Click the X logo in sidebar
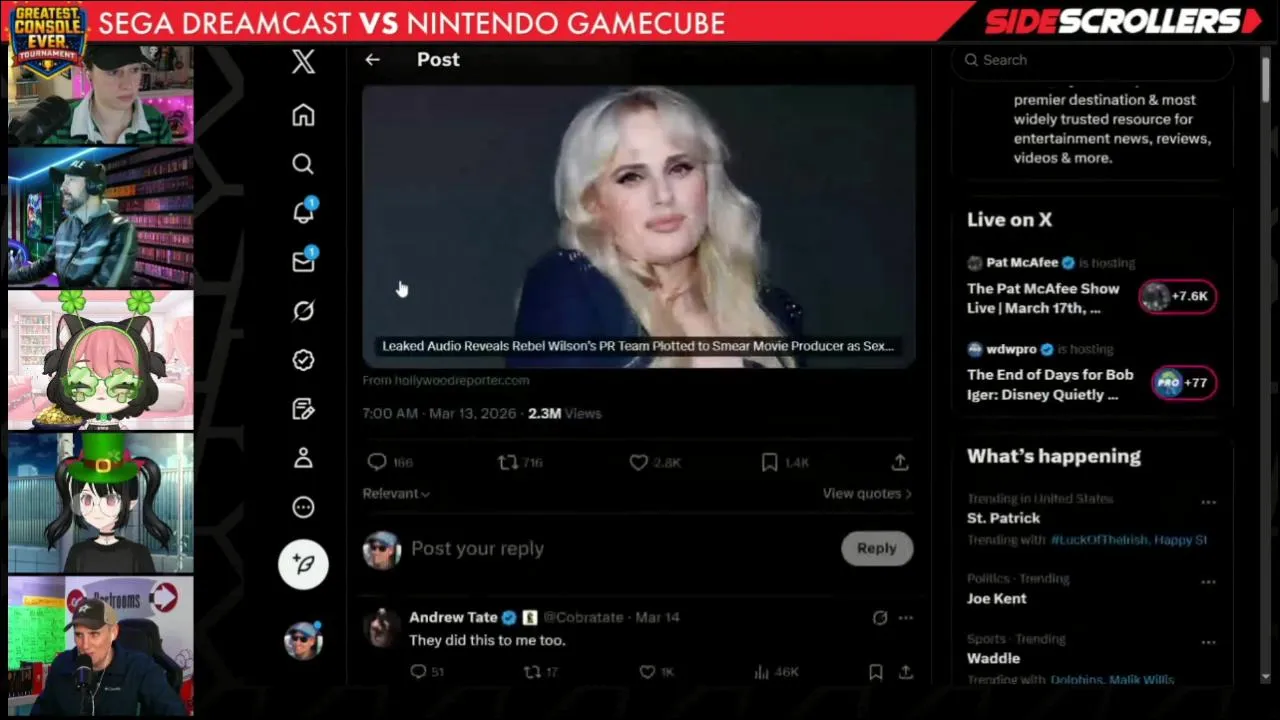This screenshot has width=1280, height=720. pyautogui.click(x=303, y=62)
